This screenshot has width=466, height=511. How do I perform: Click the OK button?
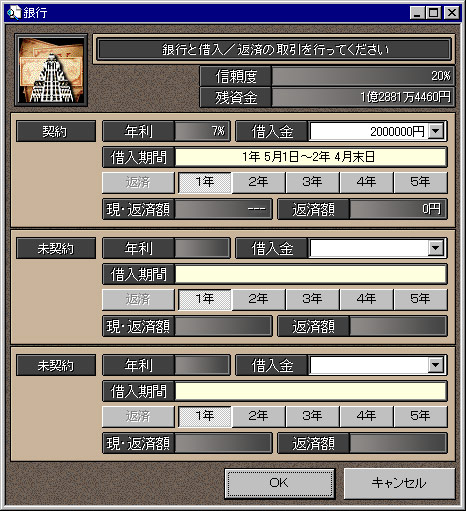(x=279, y=483)
